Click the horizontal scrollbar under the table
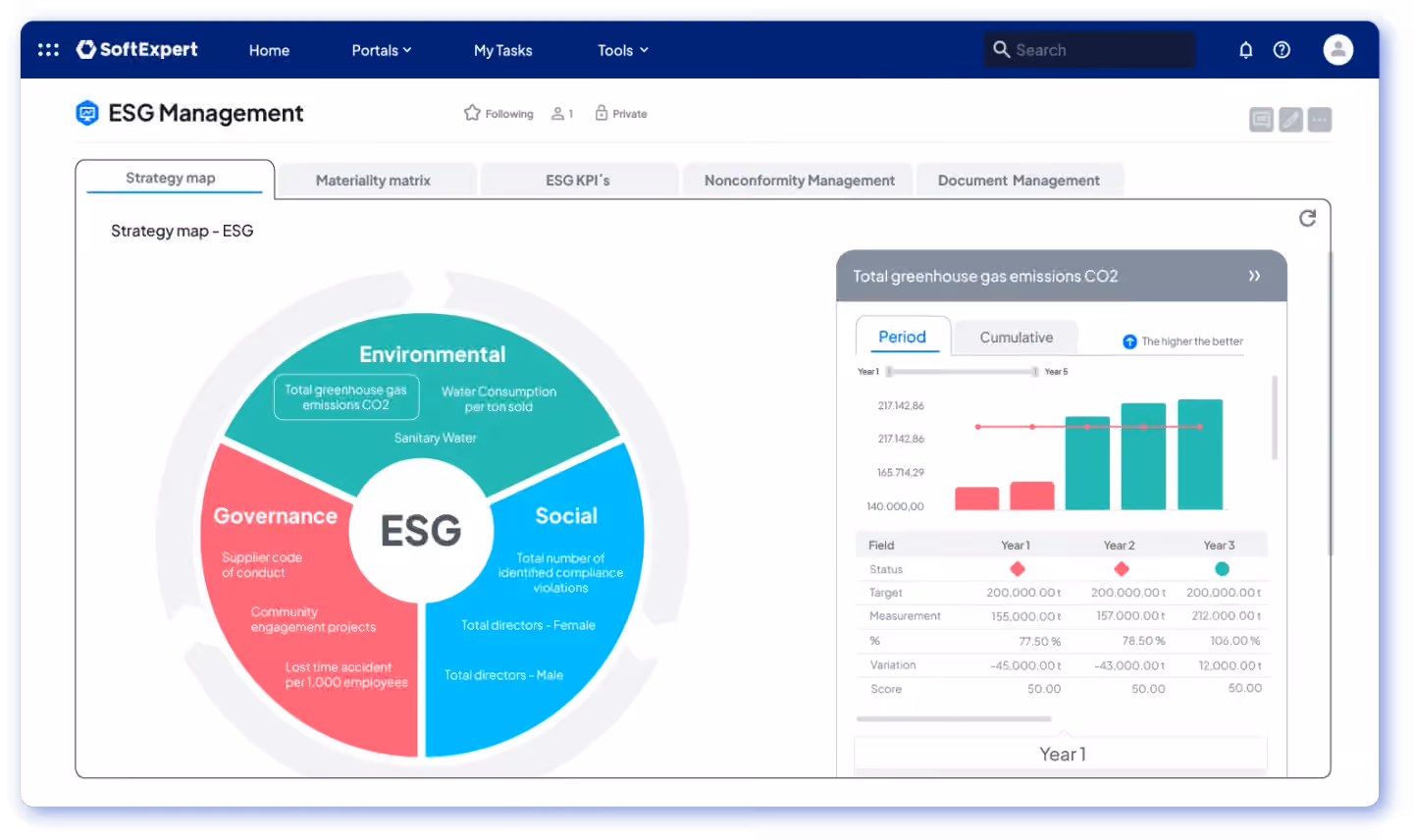The height and width of the screenshot is (840, 1413). [953, 718]
